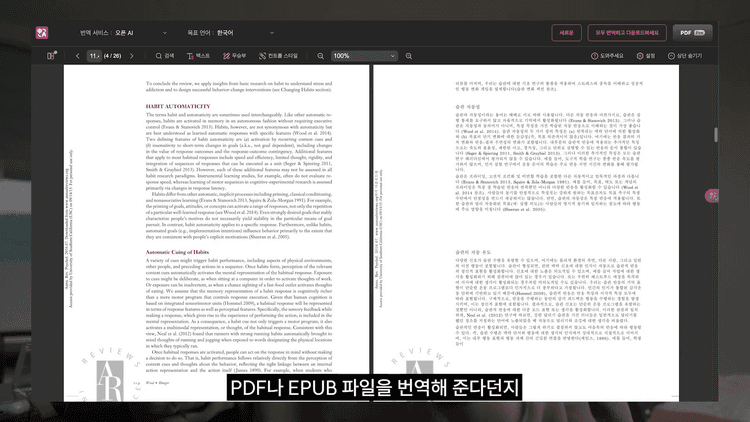
Task: Toggle the PDF mode button
Action: coord(691,32)
